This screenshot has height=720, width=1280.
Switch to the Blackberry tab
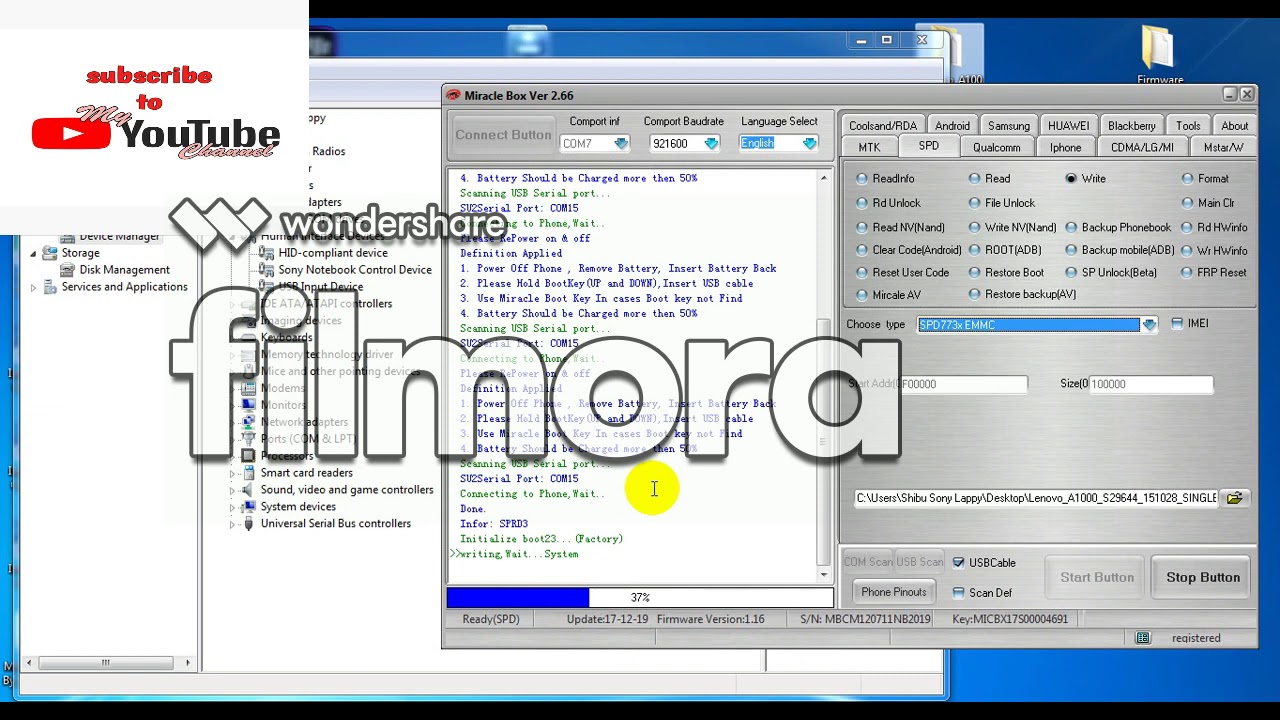pos(1131,126)
